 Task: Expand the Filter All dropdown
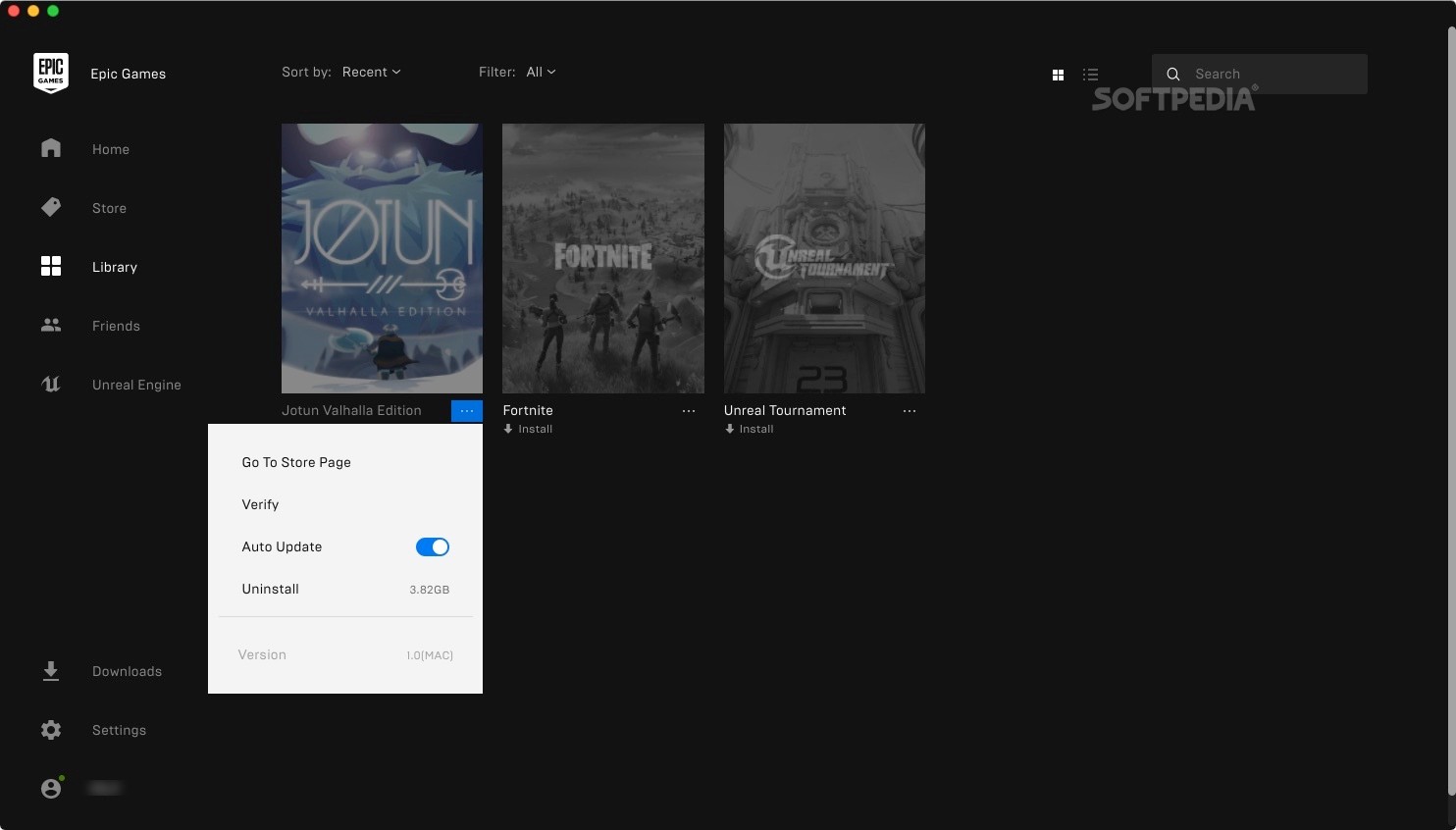pyautogui.click(x=541, y=72)
